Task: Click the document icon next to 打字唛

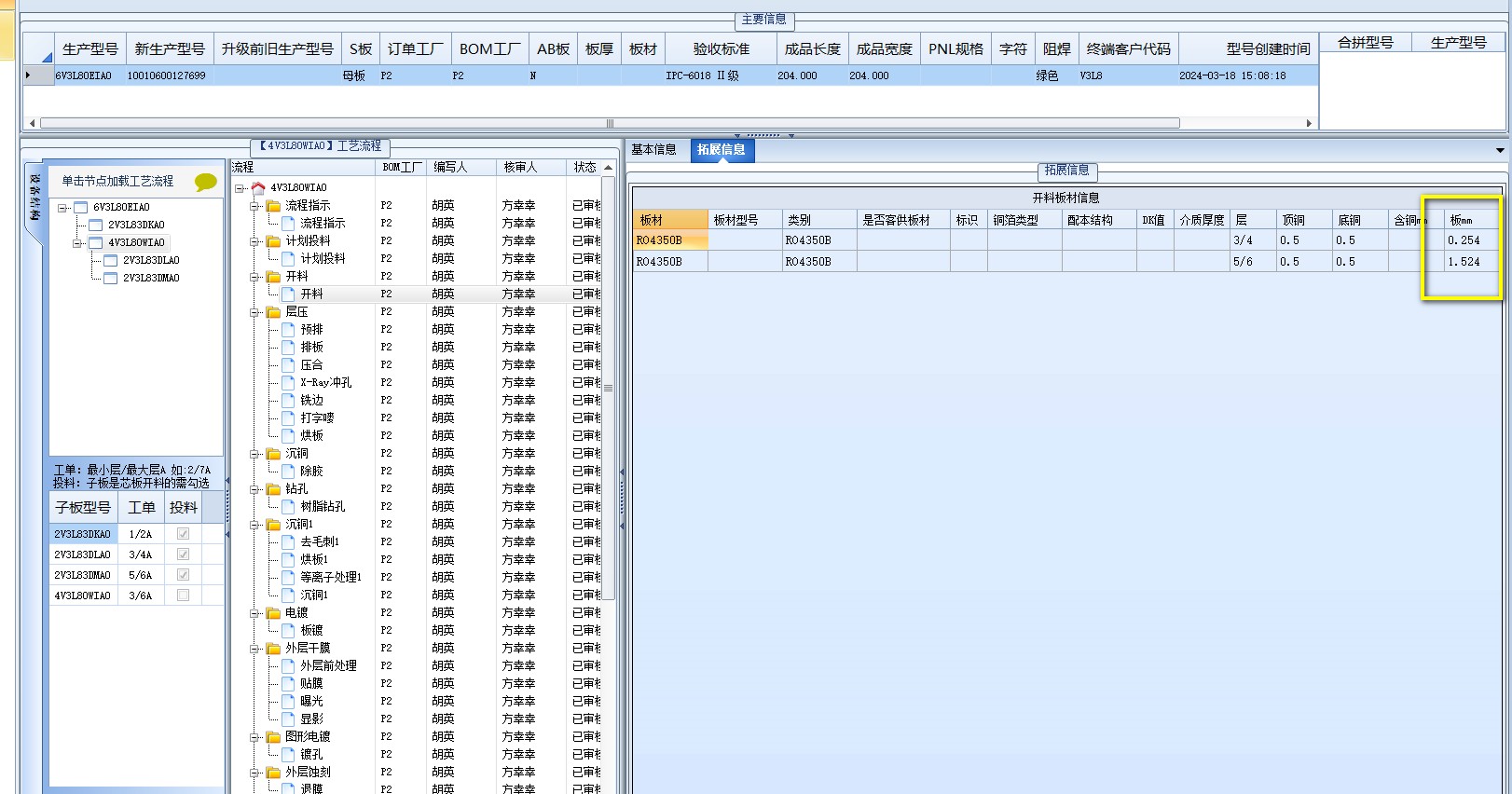Action: (288, 418)
